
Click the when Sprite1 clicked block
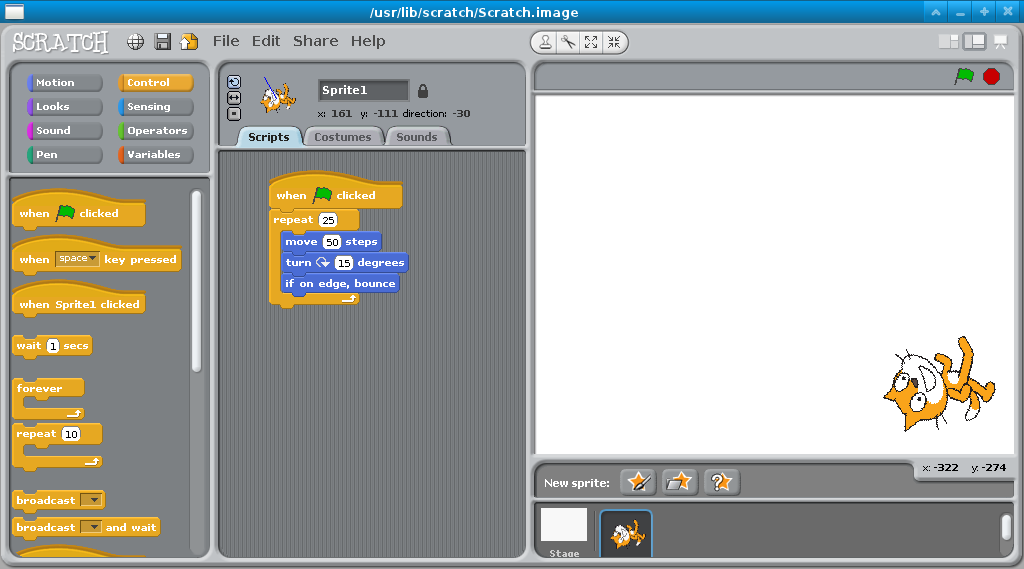click(78, 301)
